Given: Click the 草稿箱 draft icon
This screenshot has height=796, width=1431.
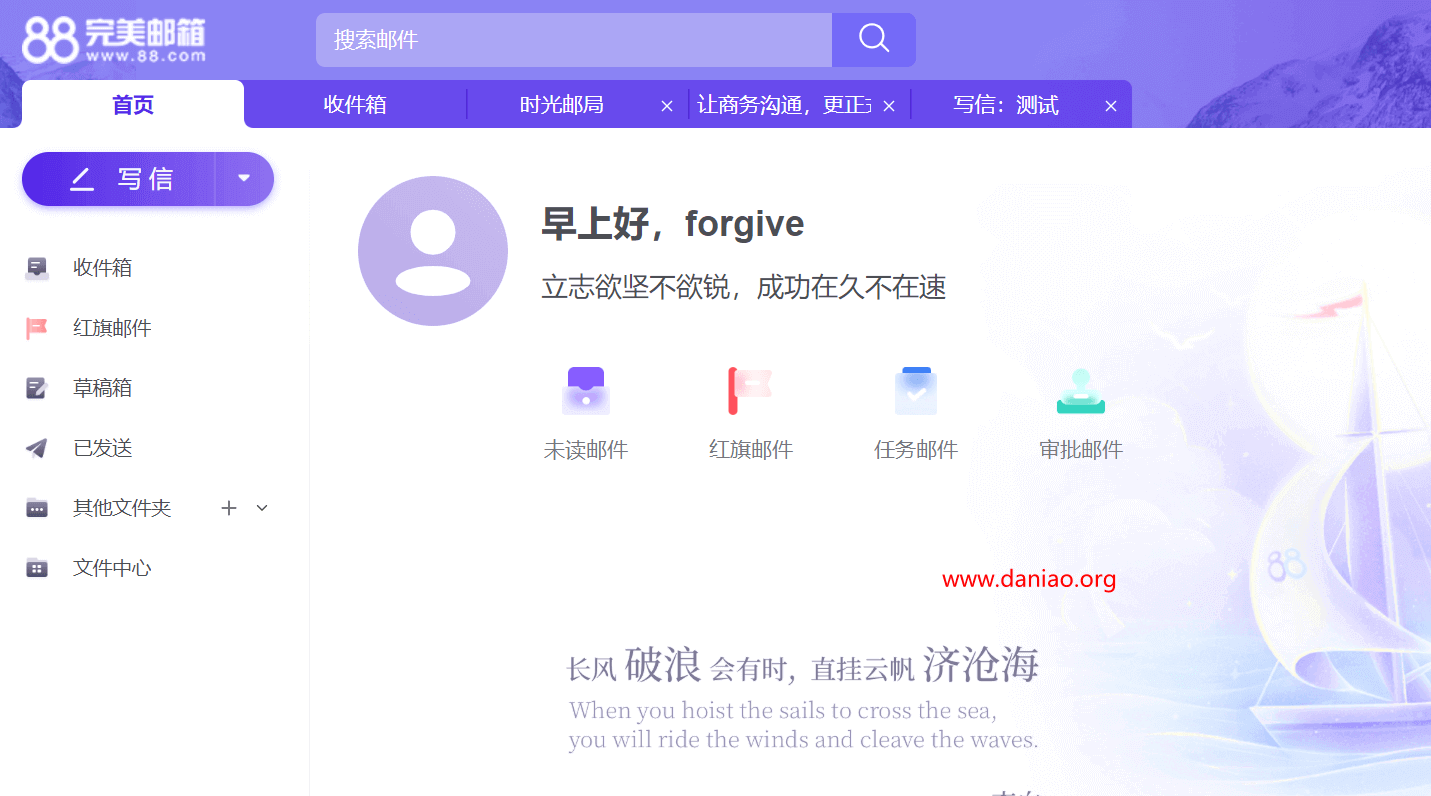Looking at the screenshot, I should click(37, 388).
